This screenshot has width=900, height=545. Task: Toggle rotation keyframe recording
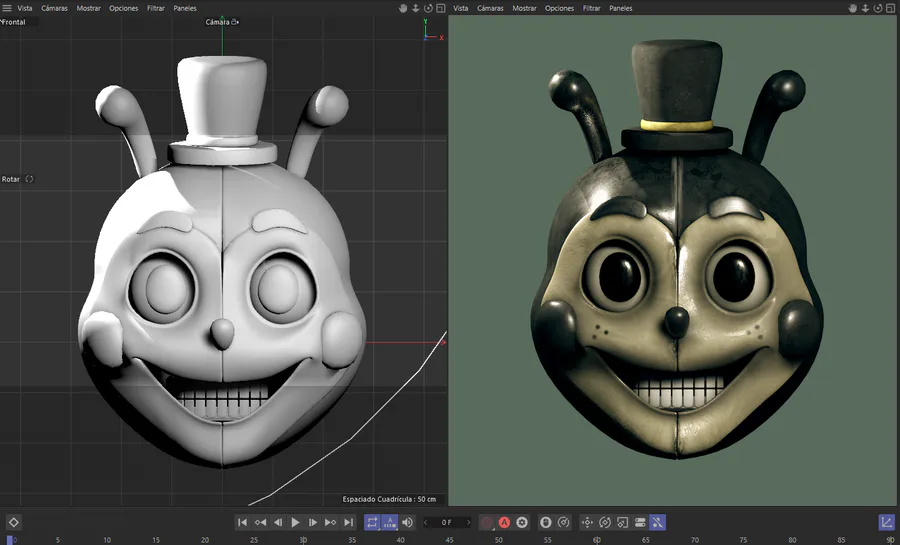coord(604,522)
